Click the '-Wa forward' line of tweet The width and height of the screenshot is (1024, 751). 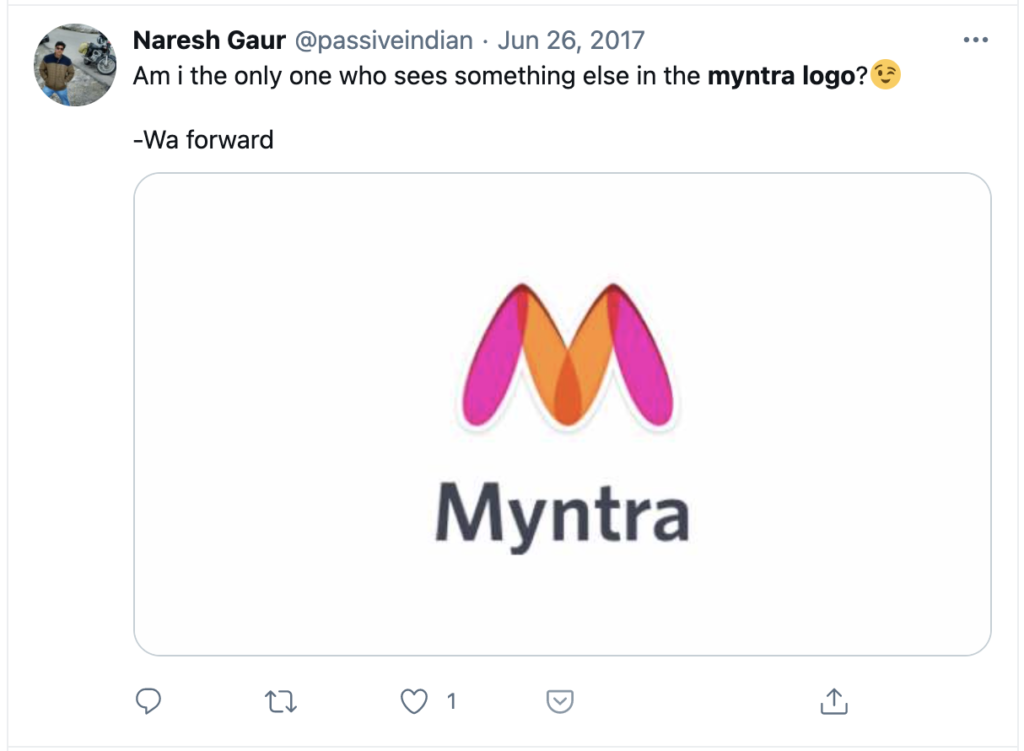203,140
